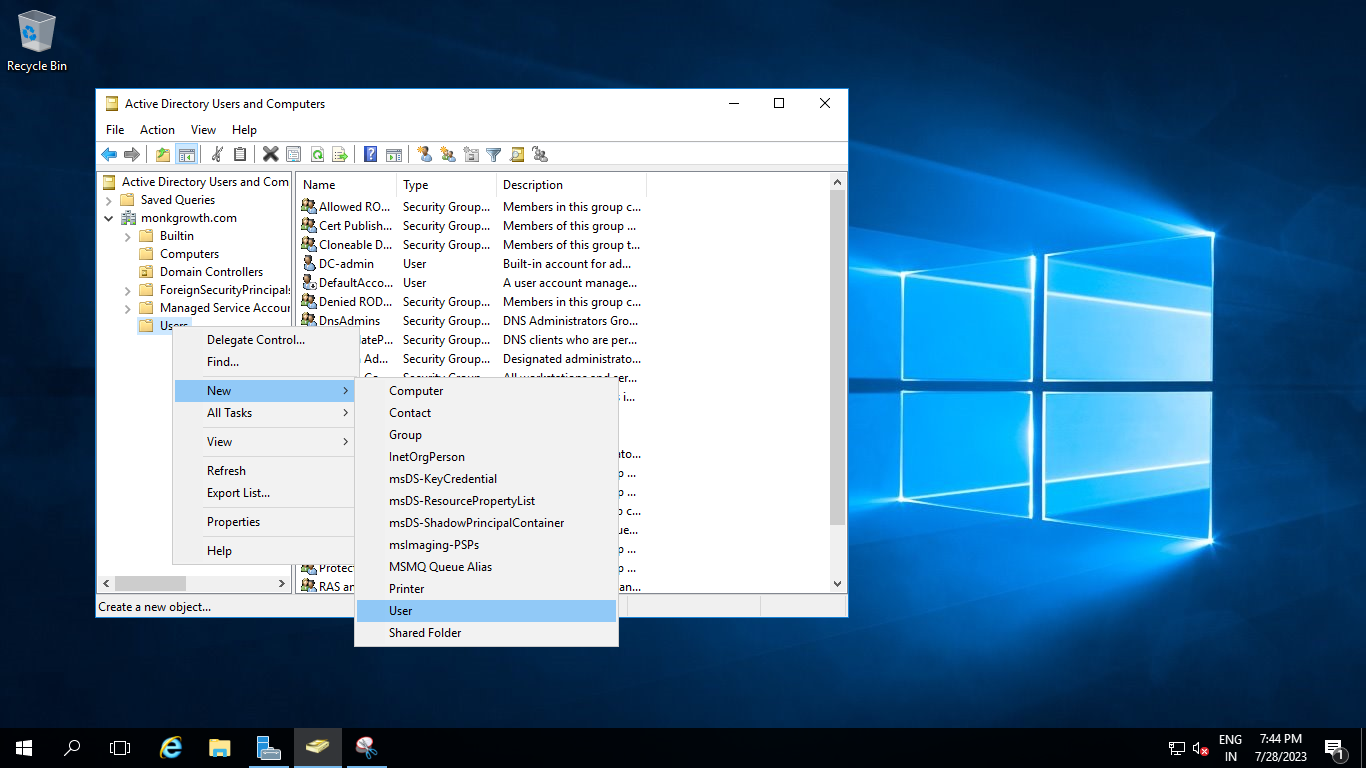
Task: Expand the Saved Queries tree node
Action: click(109, 200)
